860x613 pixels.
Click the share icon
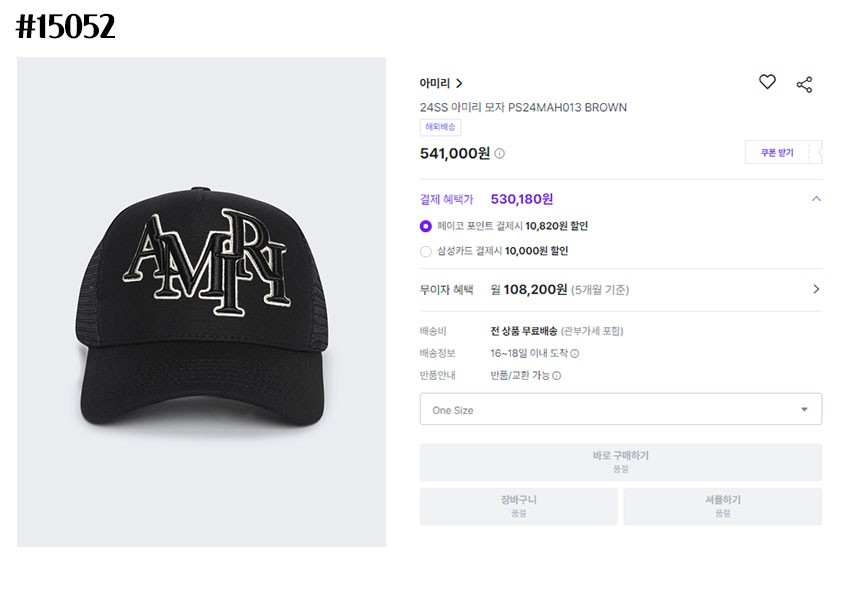(x=804, y=84)
